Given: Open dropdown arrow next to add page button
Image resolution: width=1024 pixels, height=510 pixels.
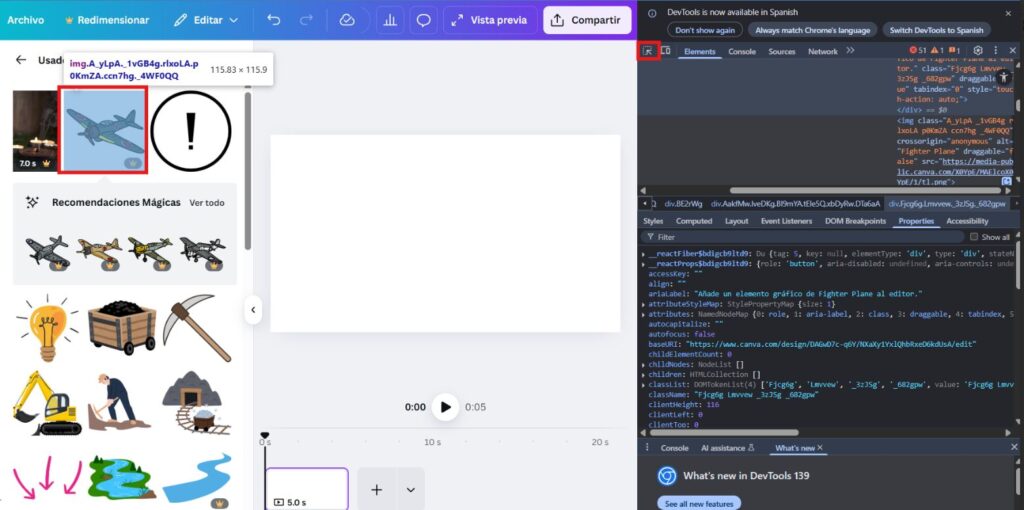Looking at the screenshot, I should 410,490.
